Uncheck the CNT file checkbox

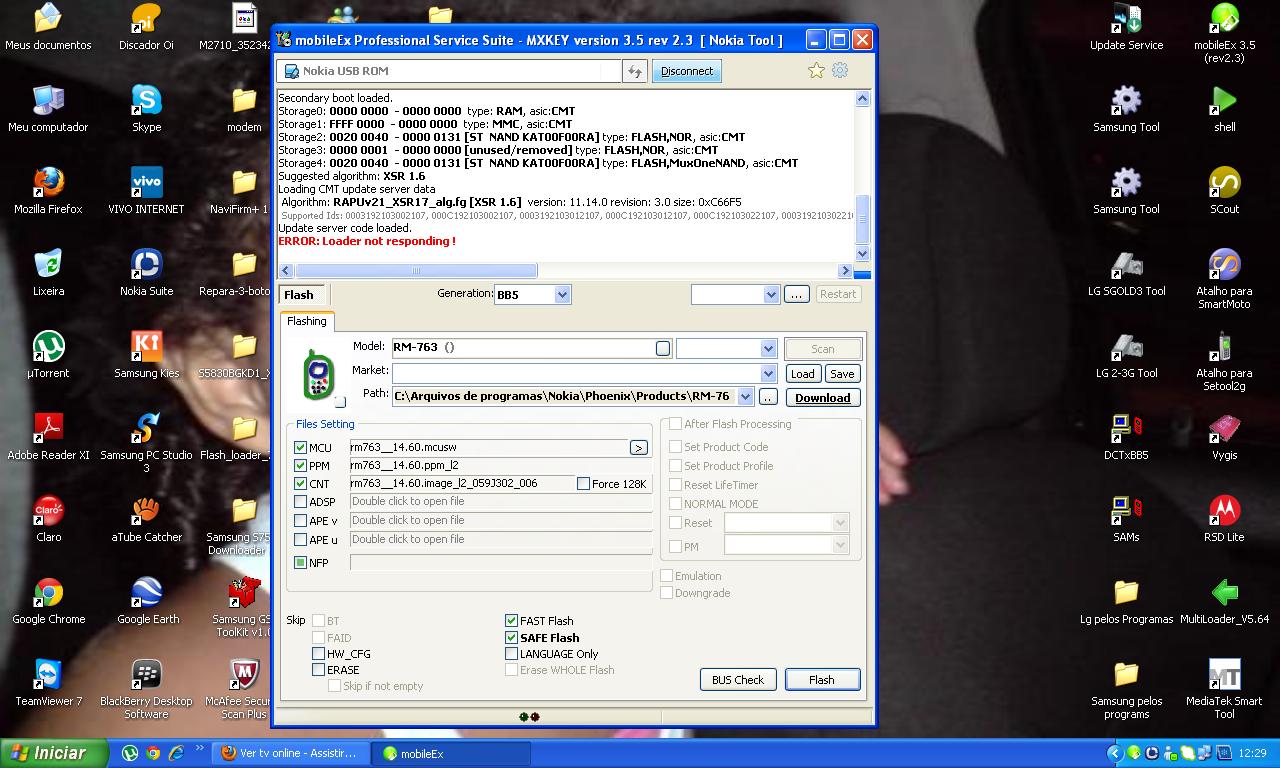click(x=300, y=484)
